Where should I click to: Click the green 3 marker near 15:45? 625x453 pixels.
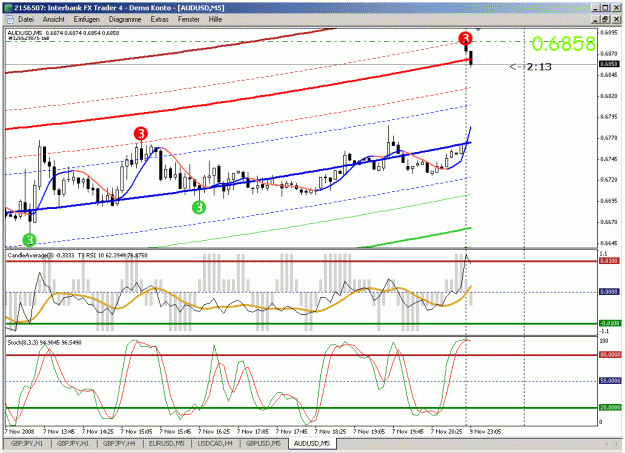pos(199,207)
